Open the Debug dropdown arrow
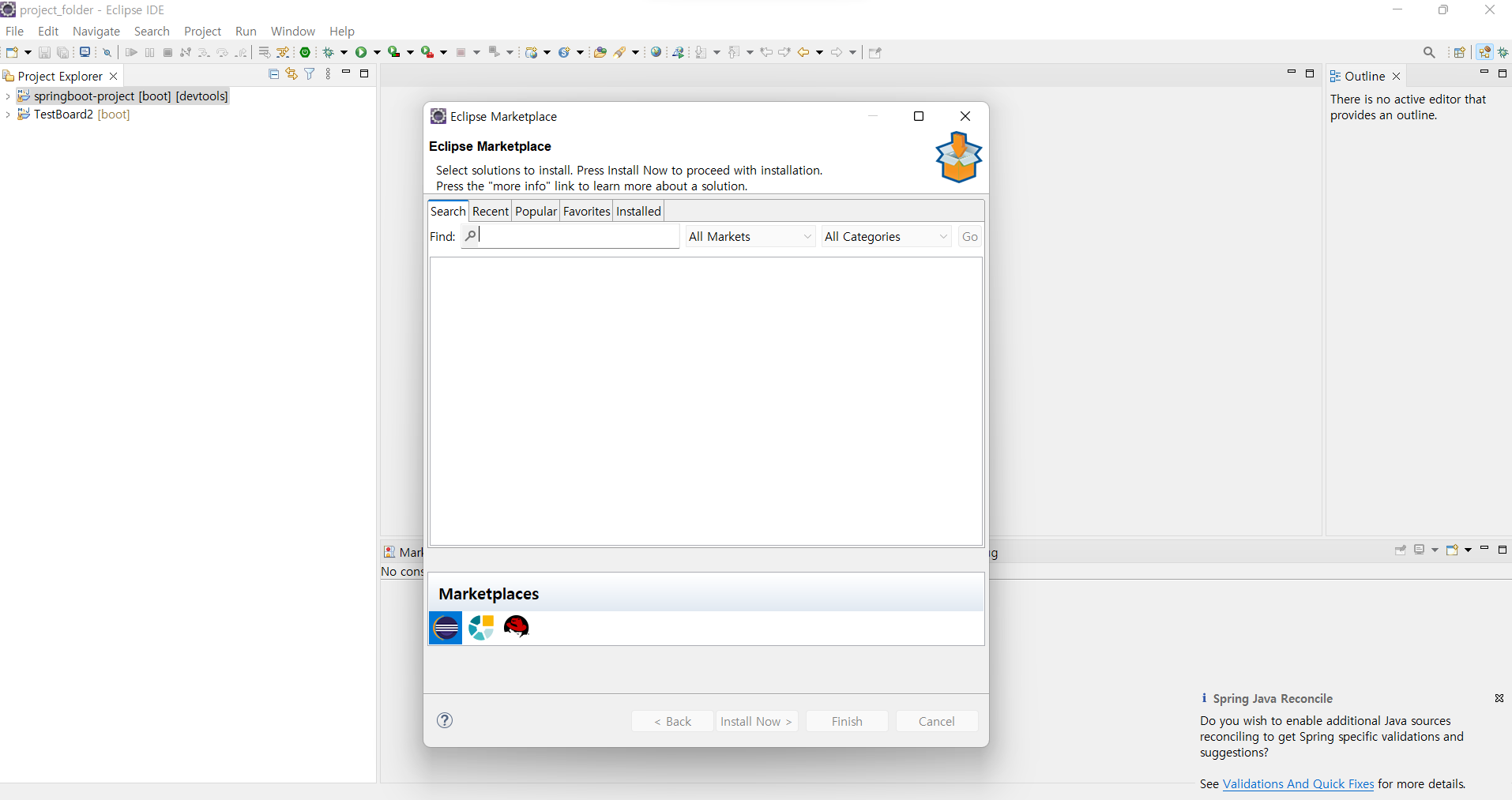The image size is (1512, 800). click(x=344, y=52)
